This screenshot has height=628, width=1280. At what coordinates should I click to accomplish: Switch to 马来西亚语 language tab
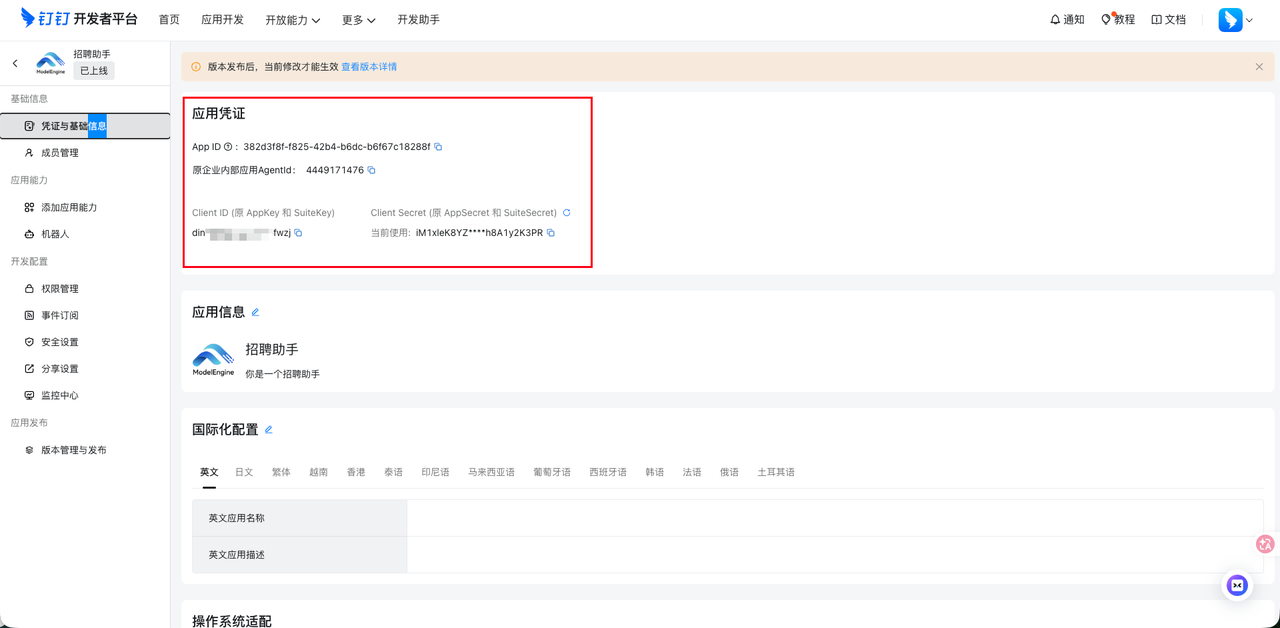pos(491,472)
